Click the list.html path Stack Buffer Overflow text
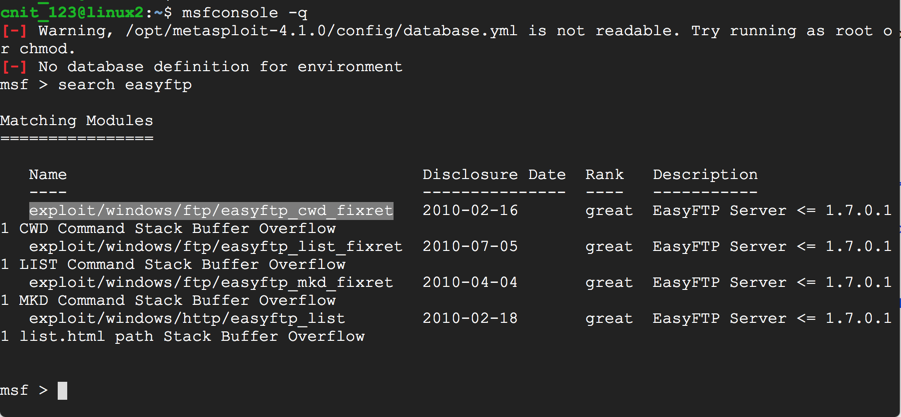Screen dimensions: 901x417 point(192,337)
